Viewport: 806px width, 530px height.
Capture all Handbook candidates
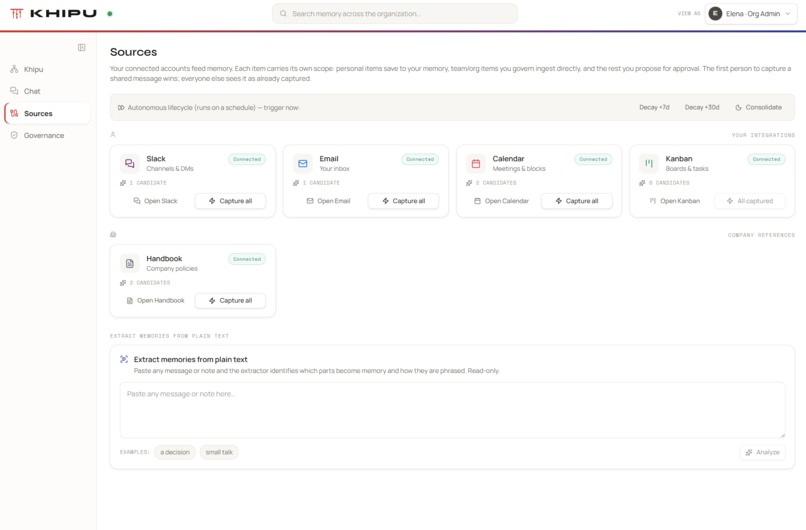tap(230, 301)
